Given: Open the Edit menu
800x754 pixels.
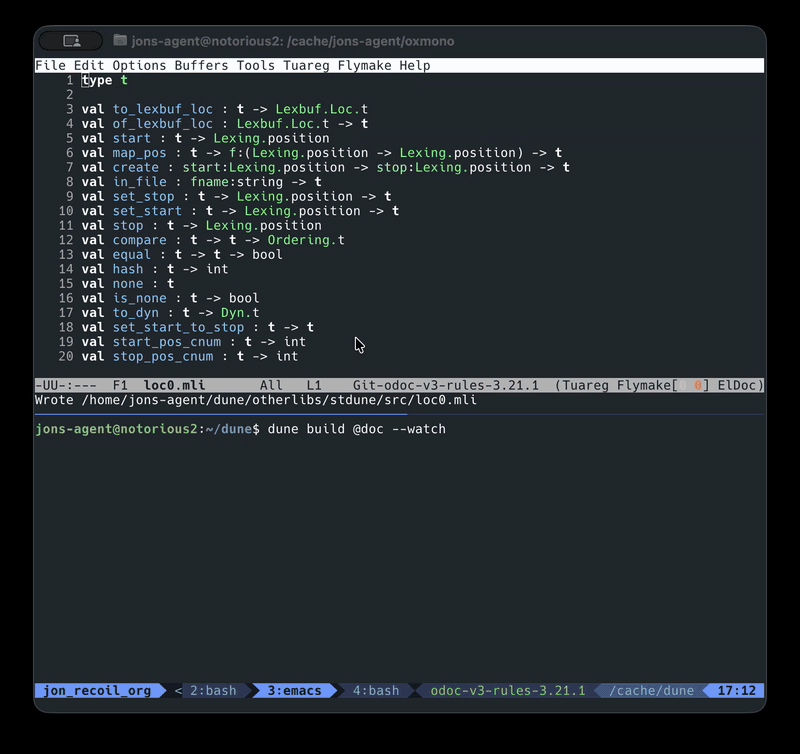Looking at the screenshot, I should [89, 66].
